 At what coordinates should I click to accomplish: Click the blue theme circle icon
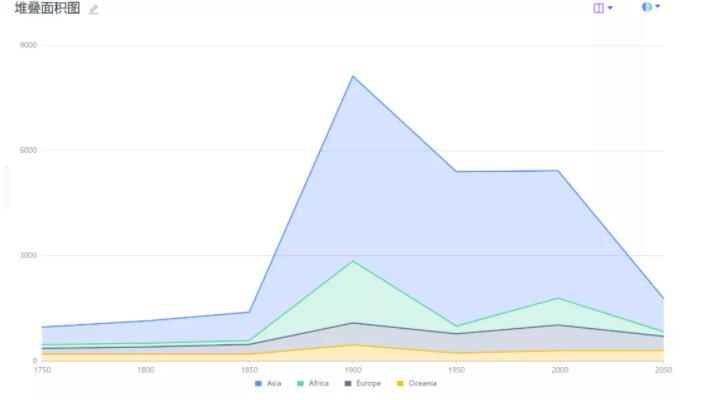[647, 7]
